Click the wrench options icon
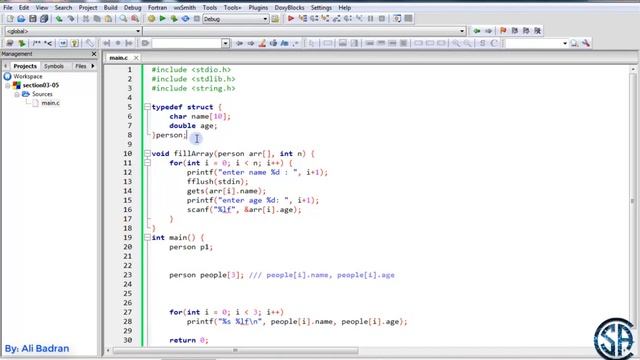This screenshot has width=640, height=360. coord(586,43)
